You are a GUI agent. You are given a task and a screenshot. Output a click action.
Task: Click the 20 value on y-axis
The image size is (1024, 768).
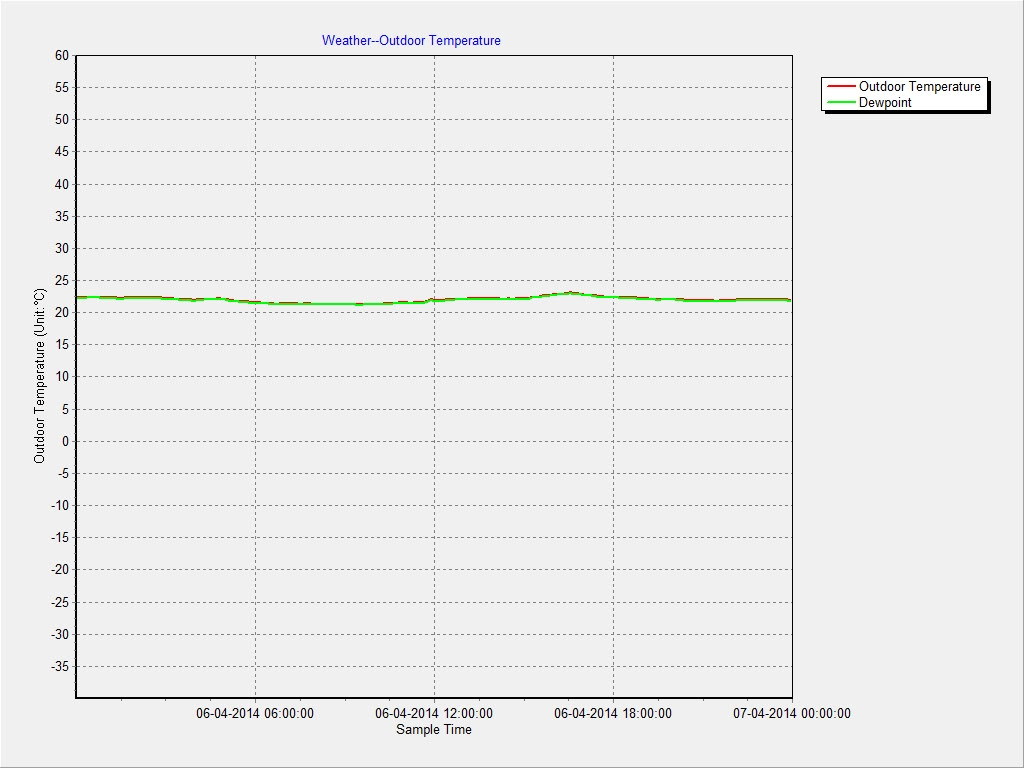pos(61,312)
